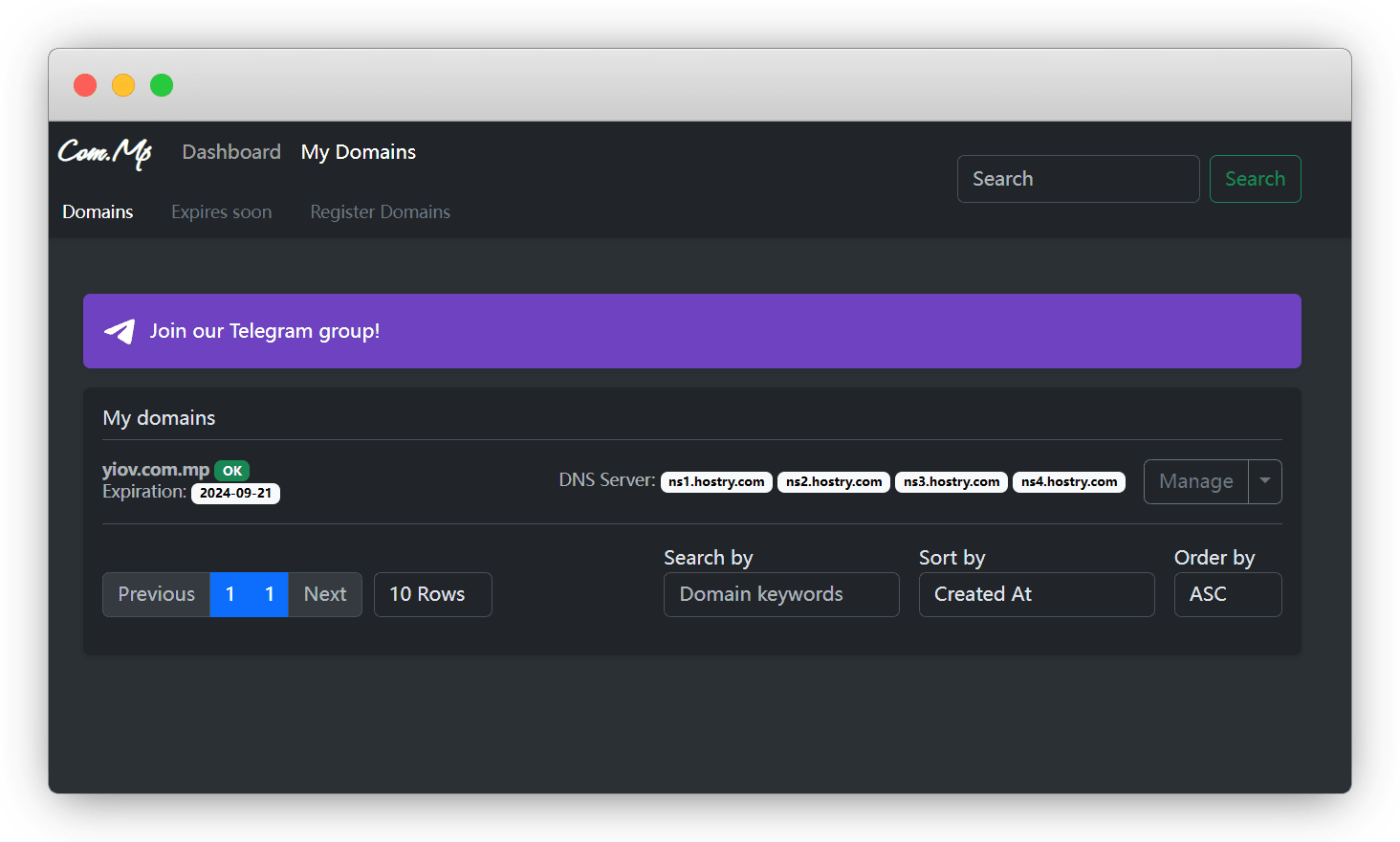This screenshot has height=842, width=1400.
Task: Select the Domains sub-tab
Action: point(98,211)
